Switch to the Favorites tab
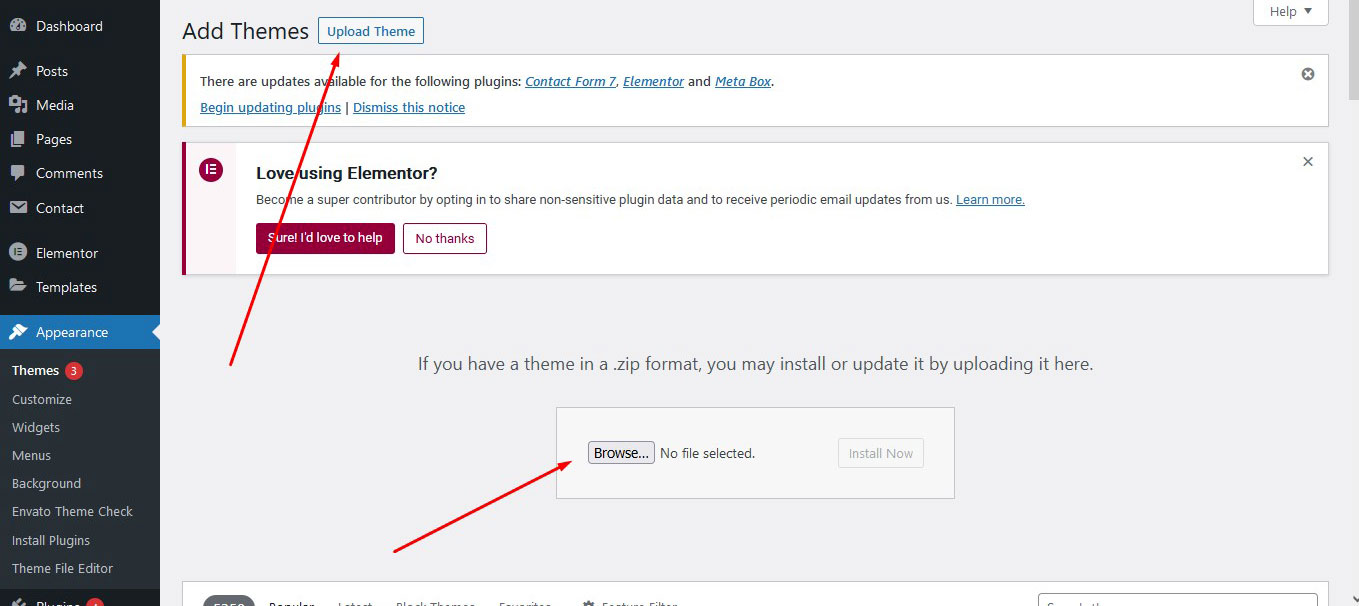Viewport: 1359px width, 606px height. (525, 603)
